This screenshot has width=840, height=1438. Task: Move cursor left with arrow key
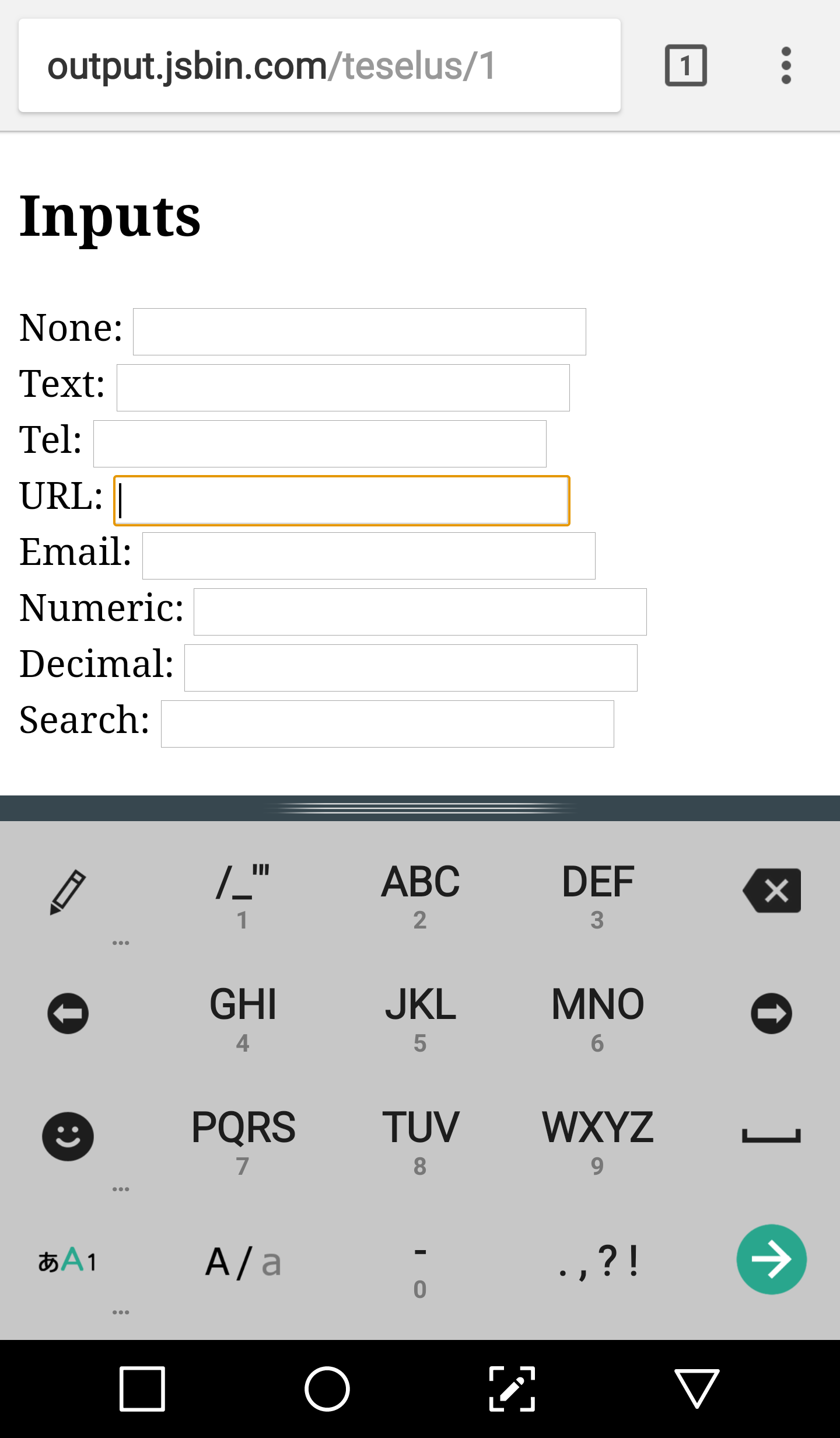tap(68, 1013)
